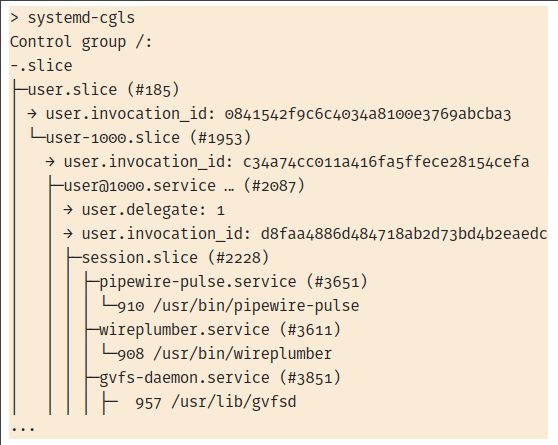Click the -.slice root entry

[41, 66]
